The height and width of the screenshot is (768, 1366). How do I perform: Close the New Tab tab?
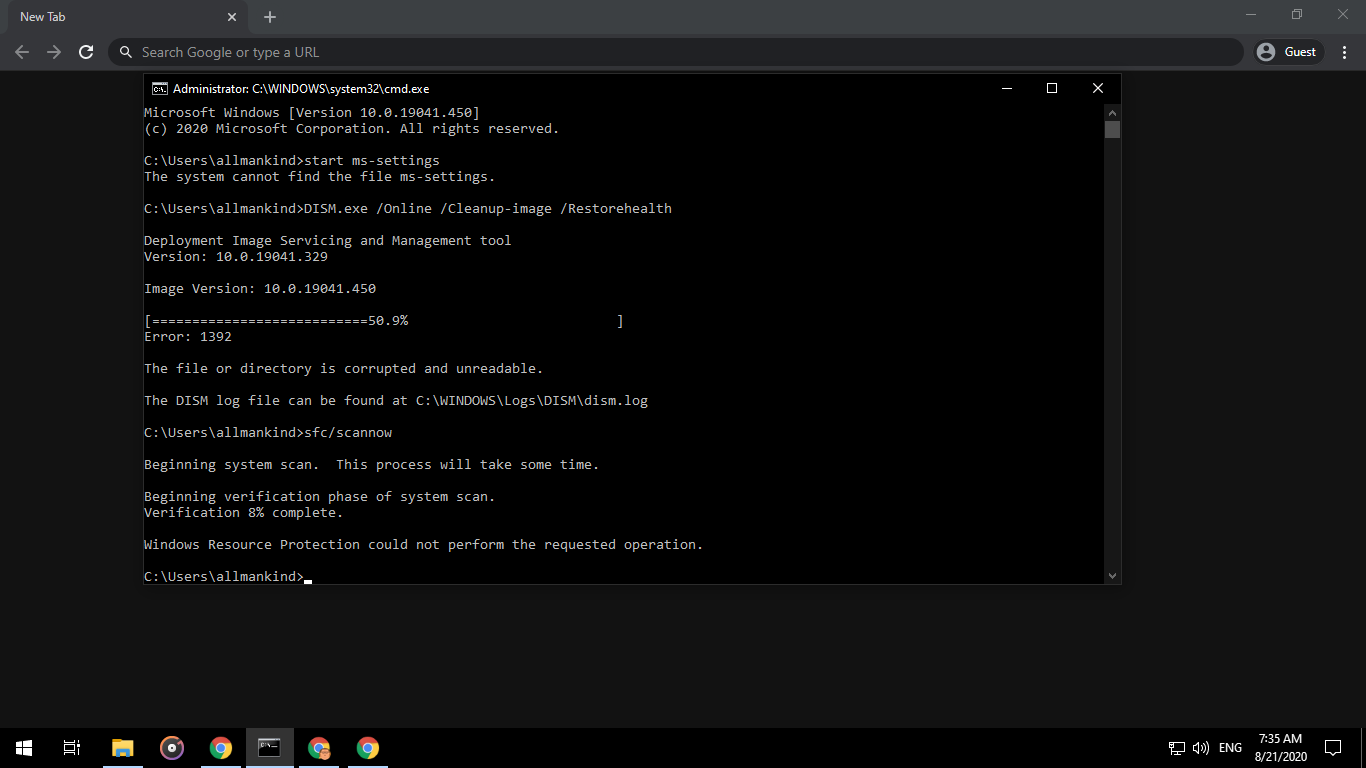(x=232, y=17)
